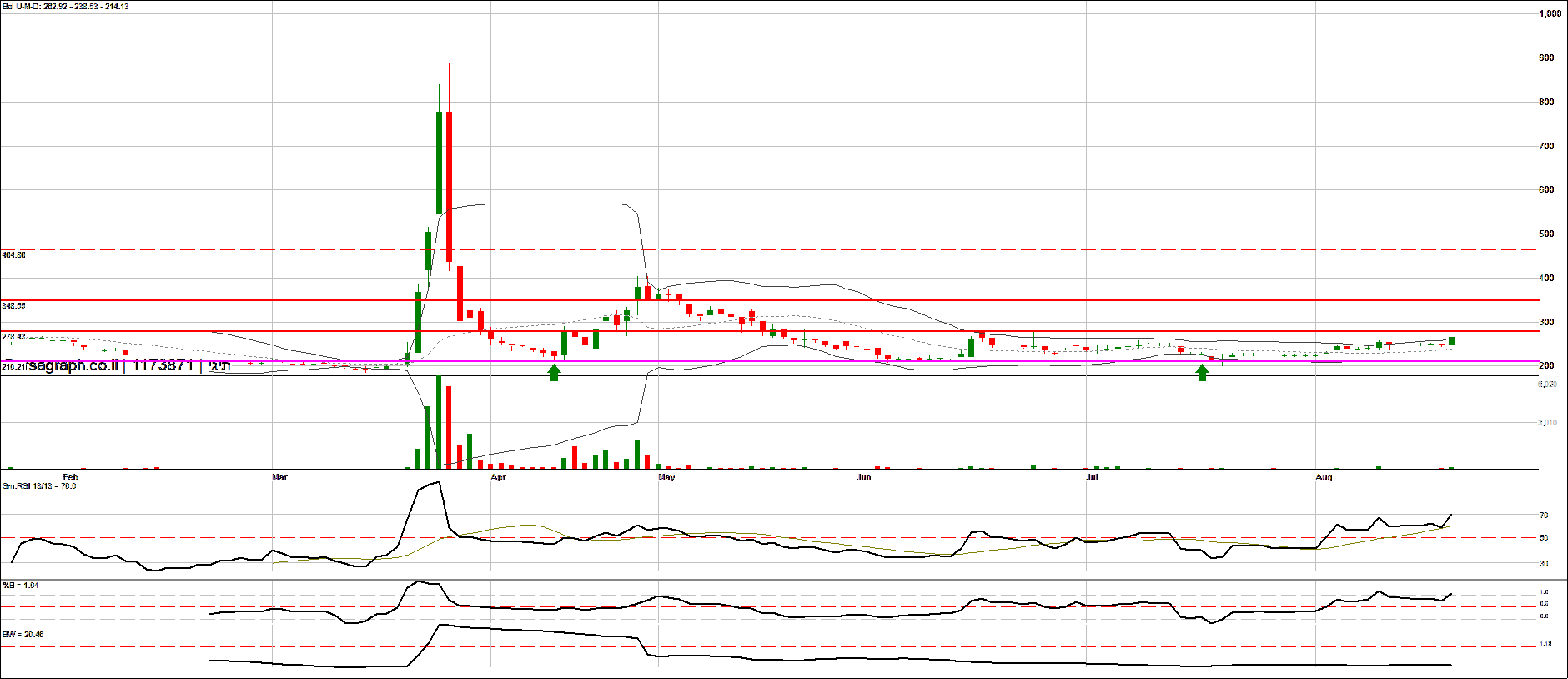The width and height of the screenshot is (1568, 679).
Task: Click the Mar month label on time axis
Action: [x=280, y=478]
